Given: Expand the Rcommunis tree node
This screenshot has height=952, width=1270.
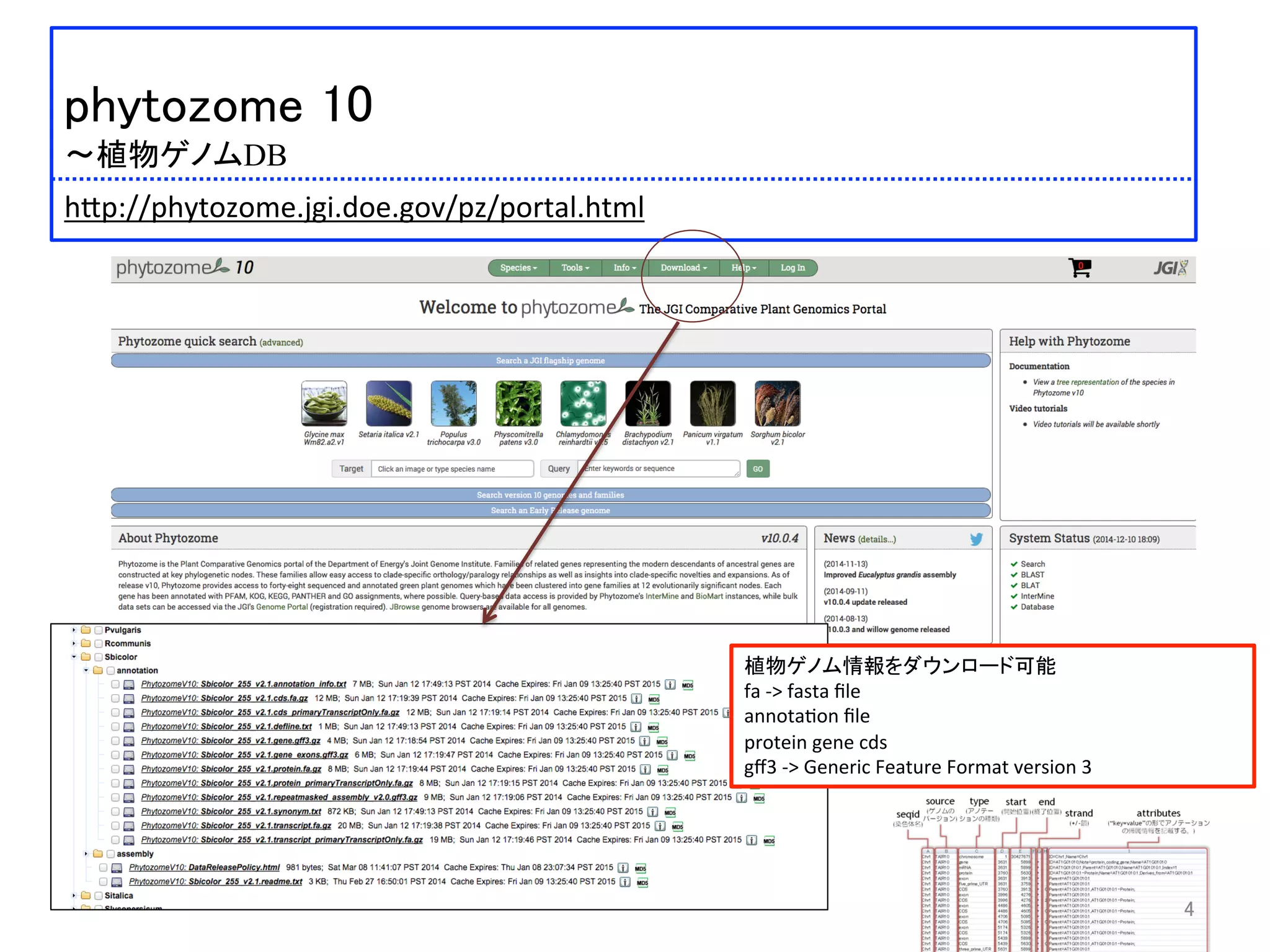Looking at the screenshot, I should click(x=74, y=644).
